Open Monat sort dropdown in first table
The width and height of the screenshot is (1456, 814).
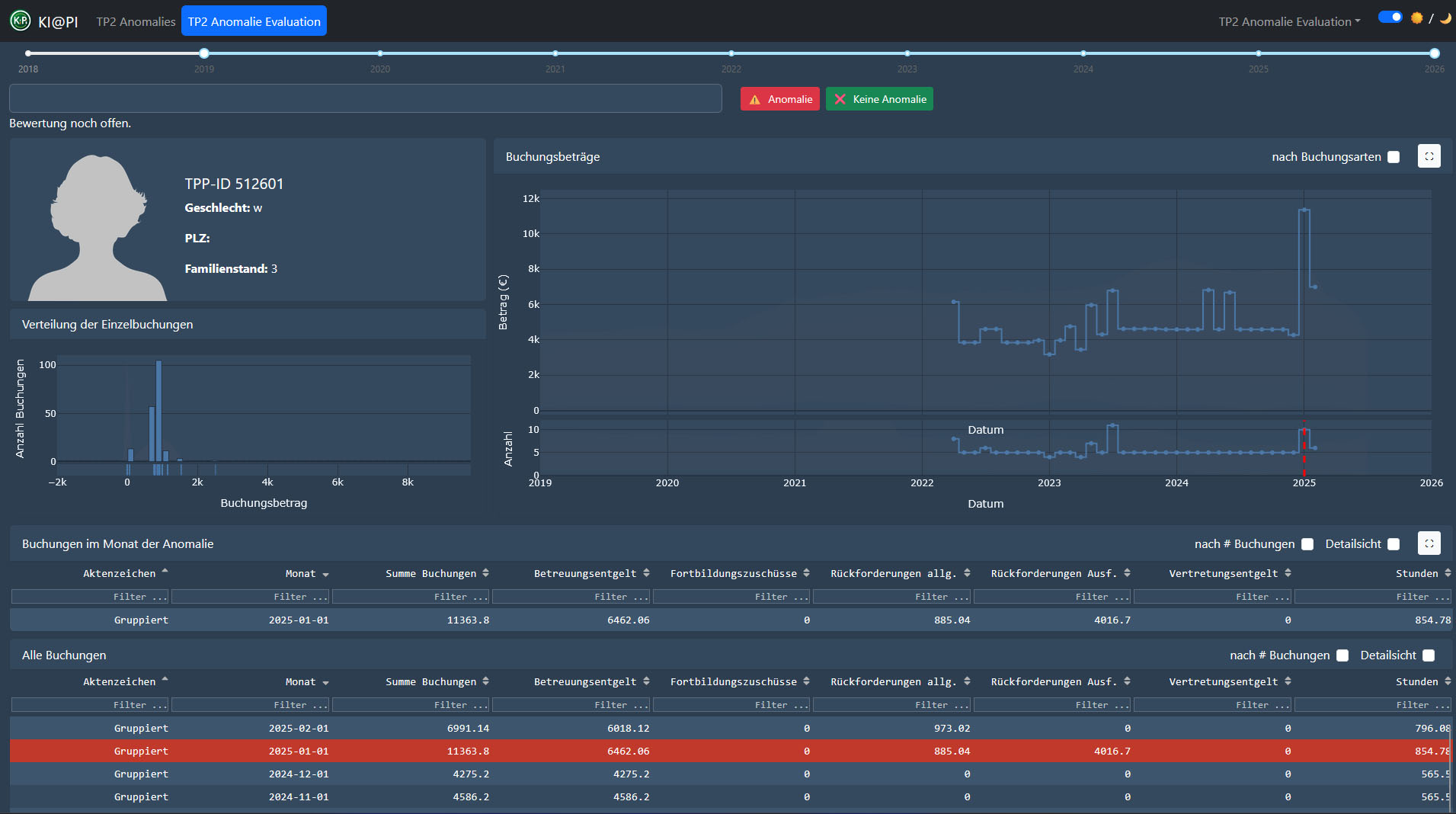(x=325, y=575)
